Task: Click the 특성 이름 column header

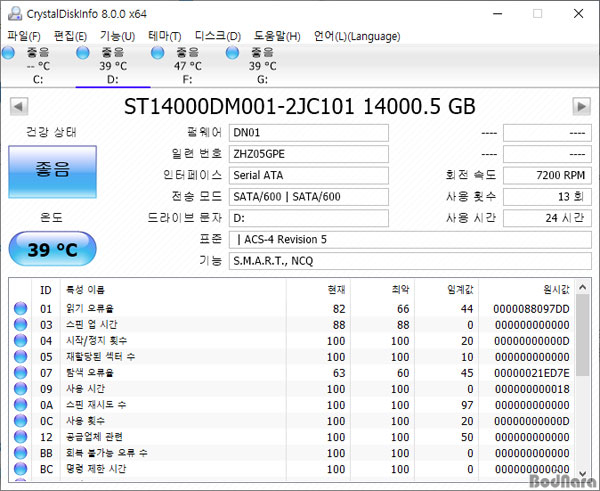Action: [173, 290]
